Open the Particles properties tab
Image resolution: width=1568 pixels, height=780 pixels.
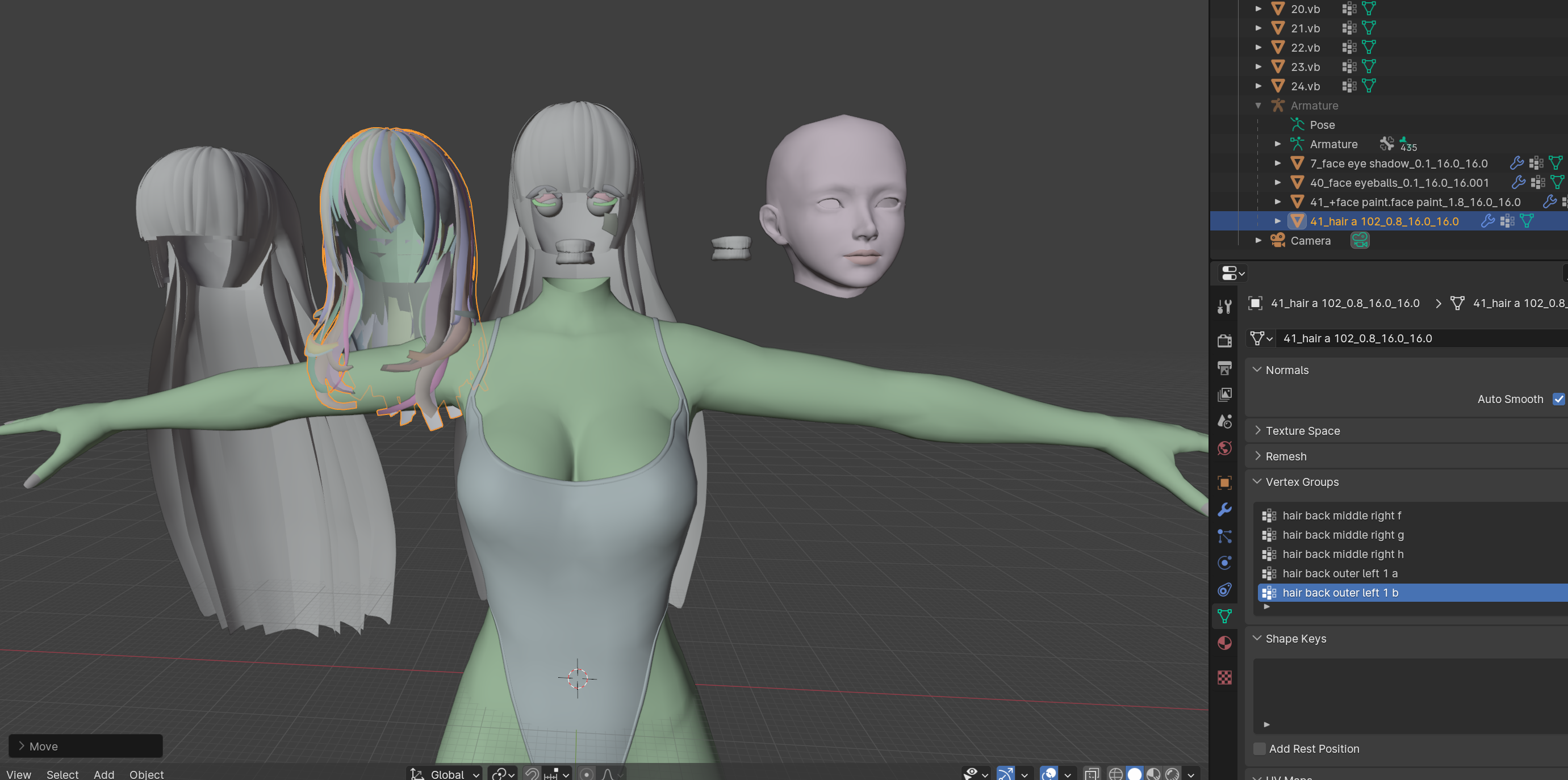[x=1224, y=536]
